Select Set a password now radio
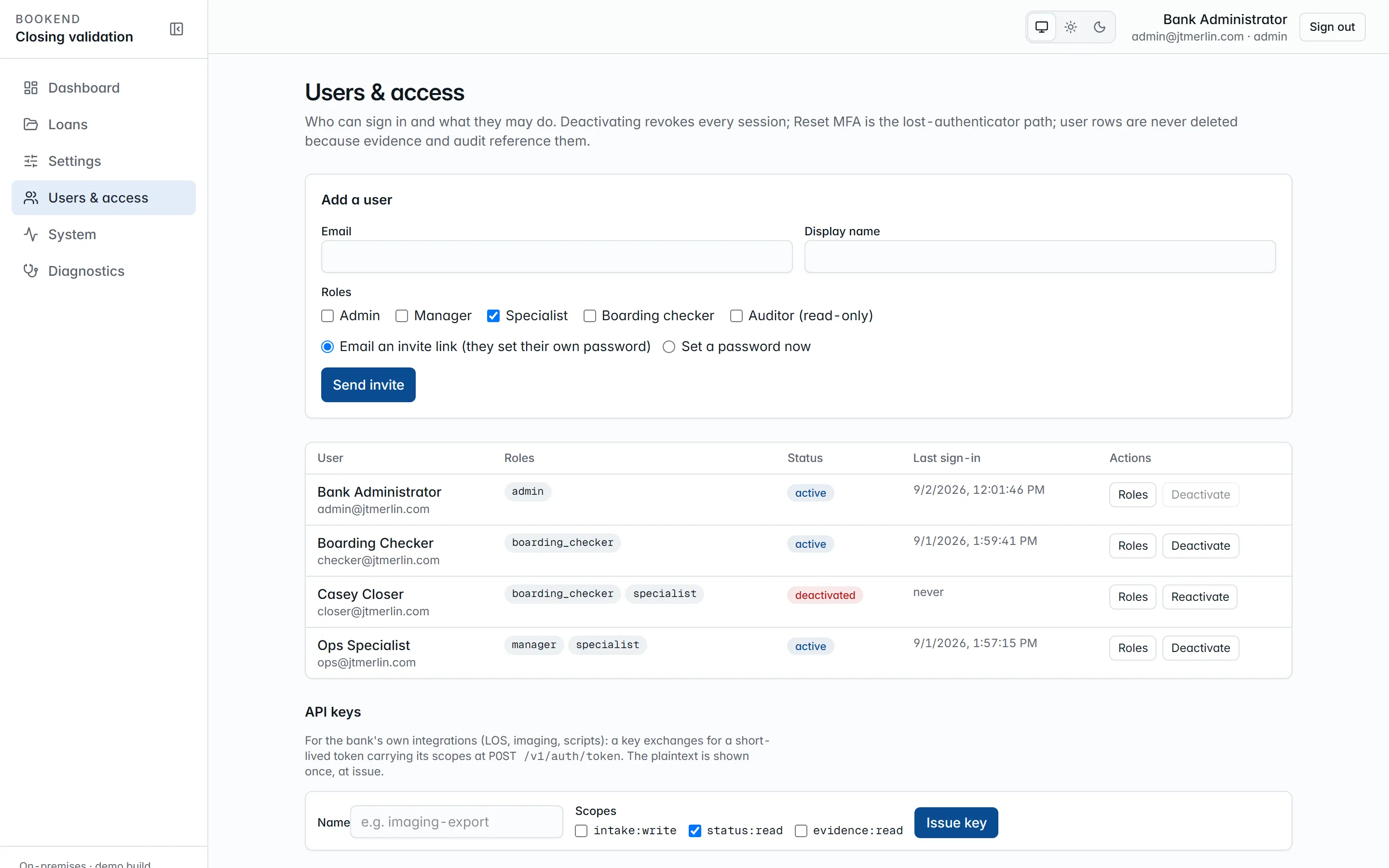This screenshot has width=1389, height=868. (668, 347)
